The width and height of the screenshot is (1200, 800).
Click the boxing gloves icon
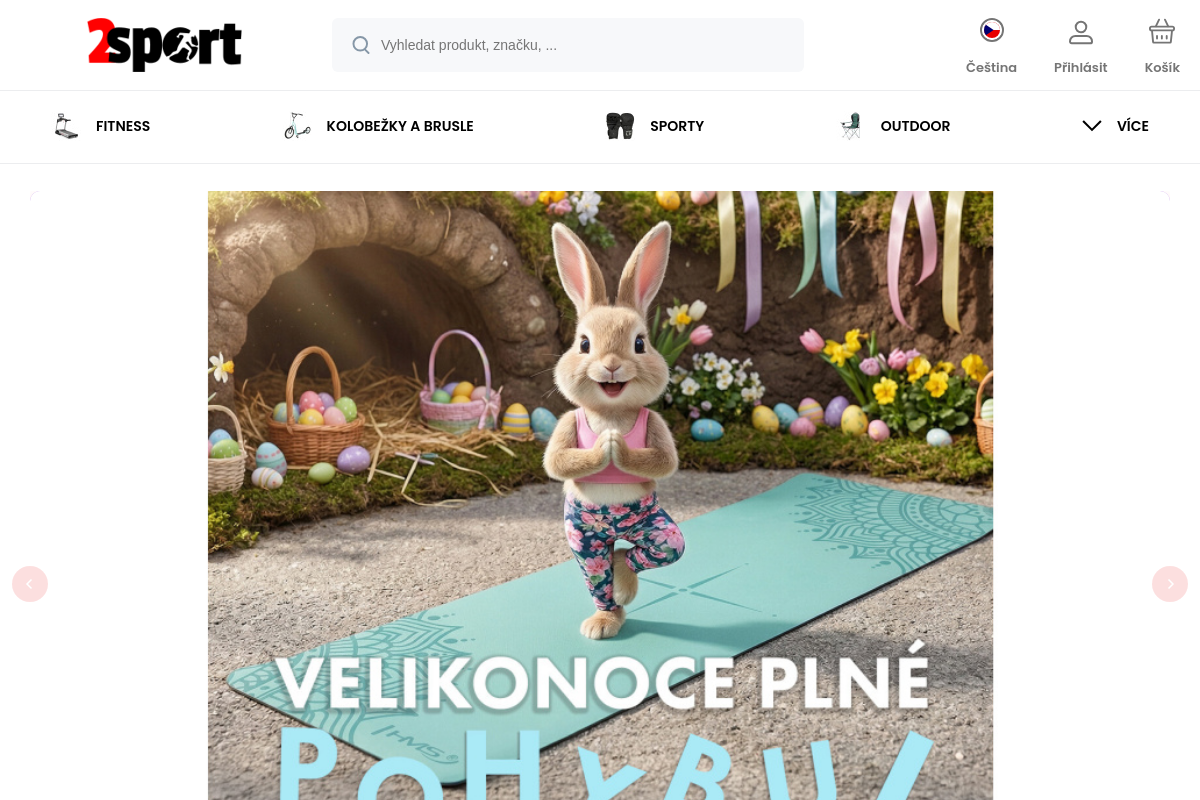(x=620, y=126)
